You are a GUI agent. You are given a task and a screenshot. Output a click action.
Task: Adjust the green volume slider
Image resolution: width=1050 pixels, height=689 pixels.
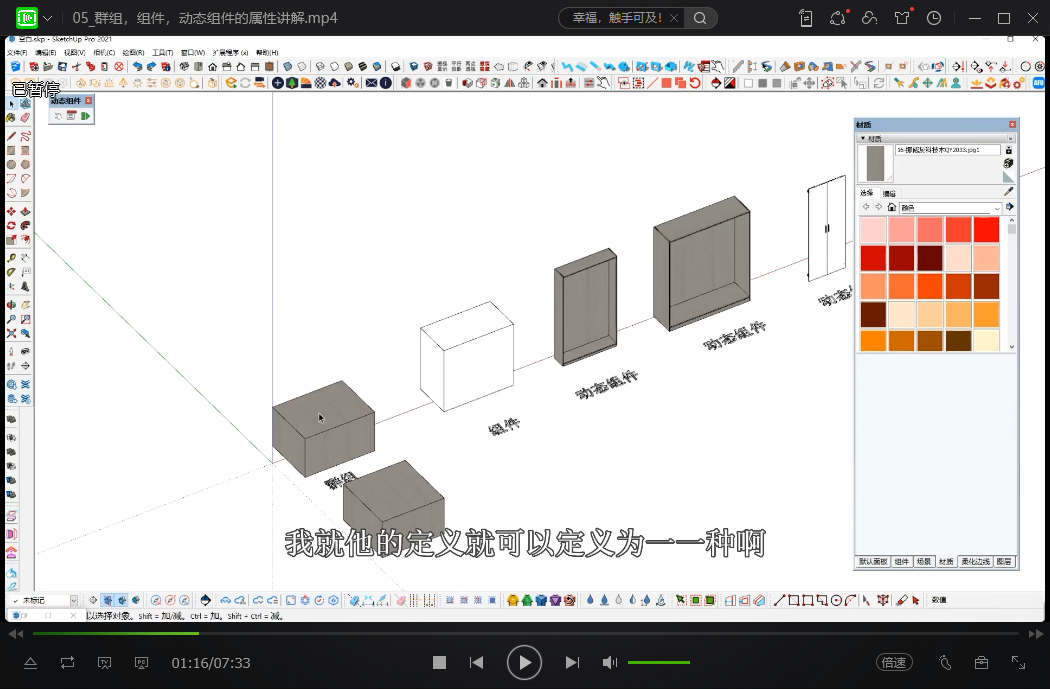[658, 662]
